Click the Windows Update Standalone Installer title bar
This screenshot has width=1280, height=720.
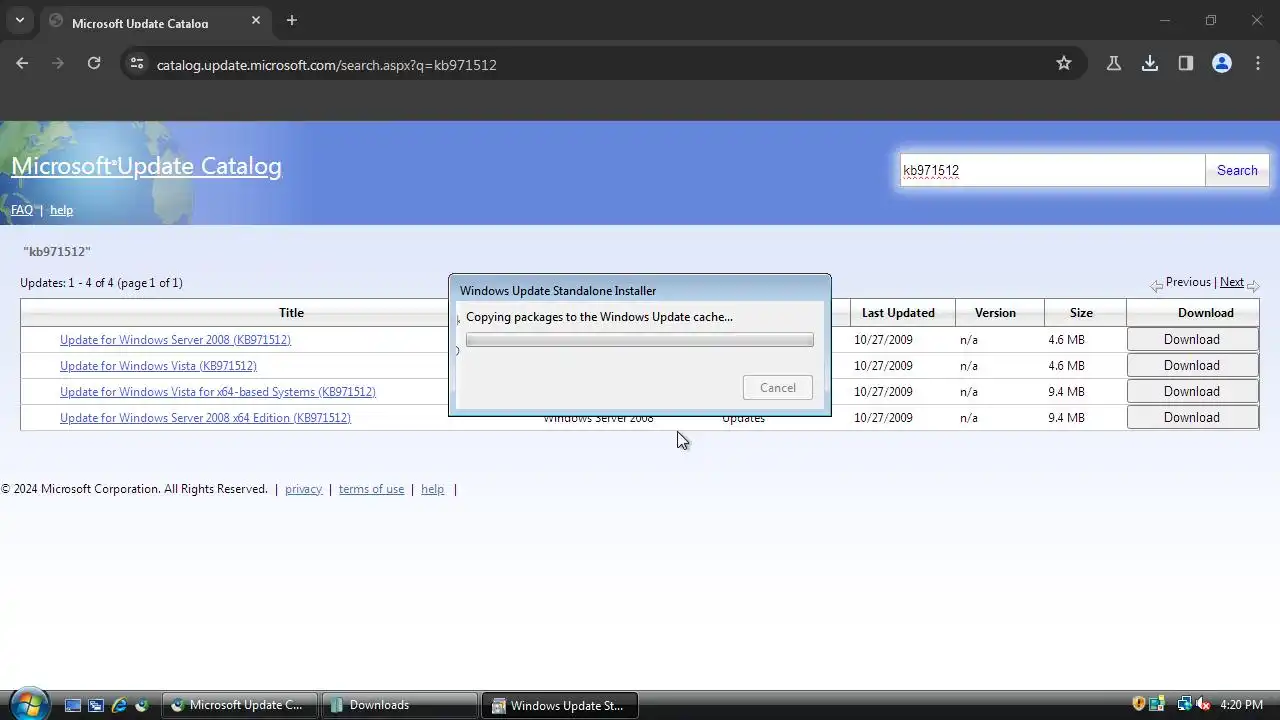pyautogui.click(x=639, y=290)
